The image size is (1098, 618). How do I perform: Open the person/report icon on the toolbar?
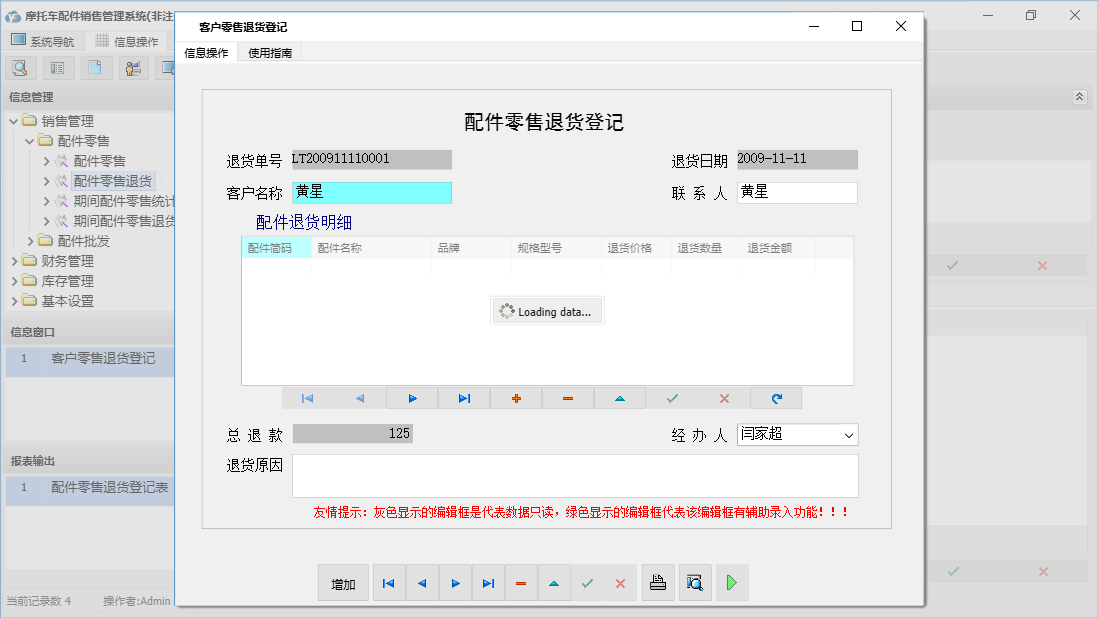pyautogui.click(x=133, y=67)
